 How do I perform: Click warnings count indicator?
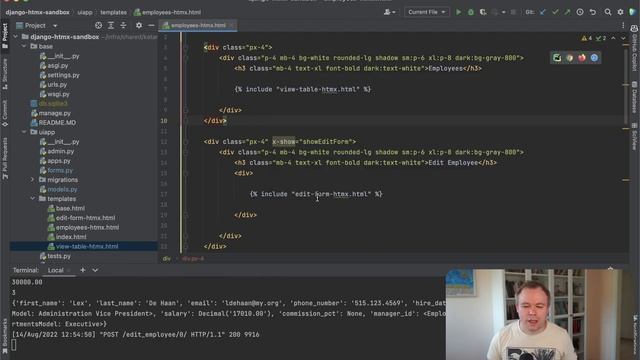click(x=587, y=38)
